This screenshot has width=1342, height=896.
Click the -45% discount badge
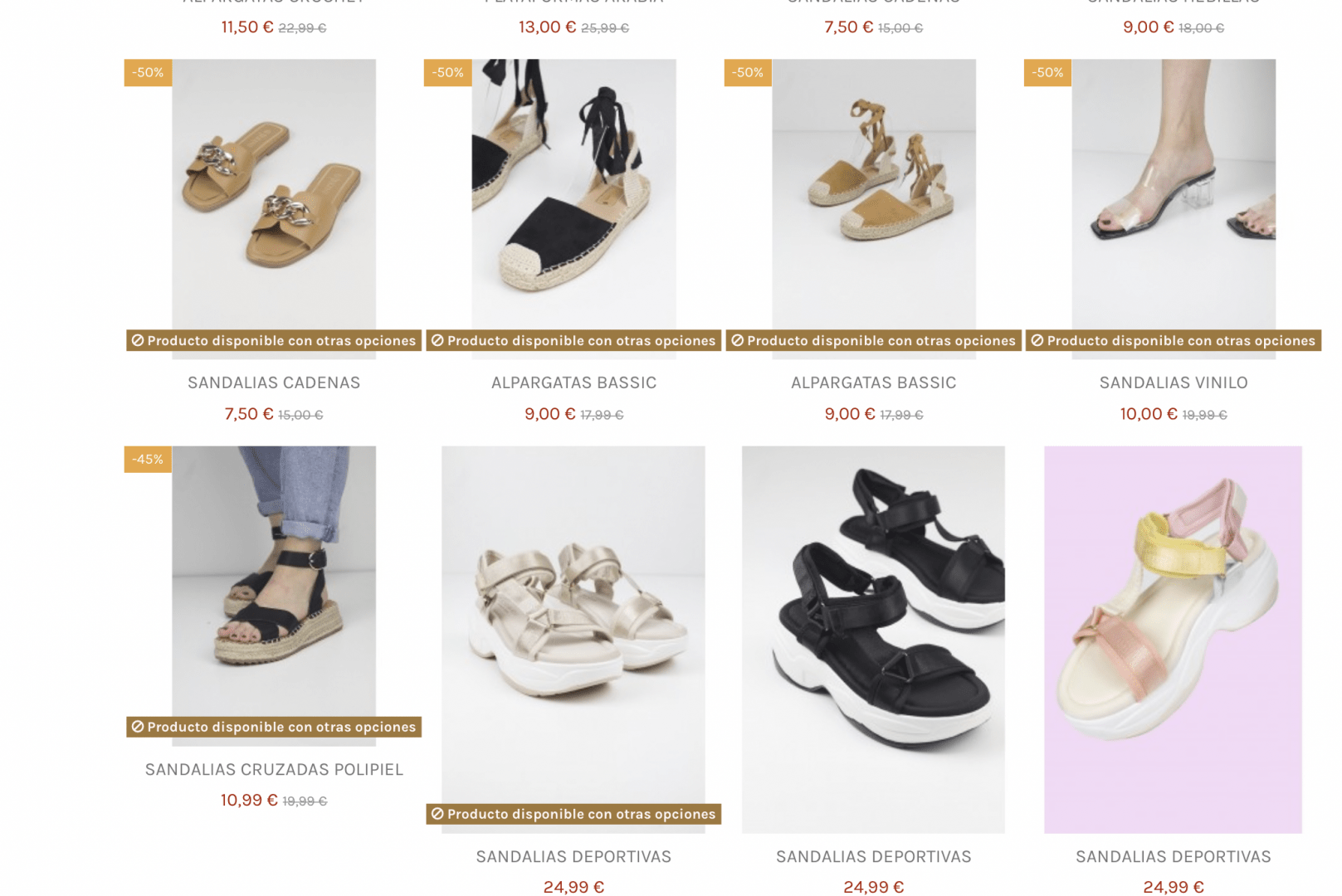[x=148, y=459]
